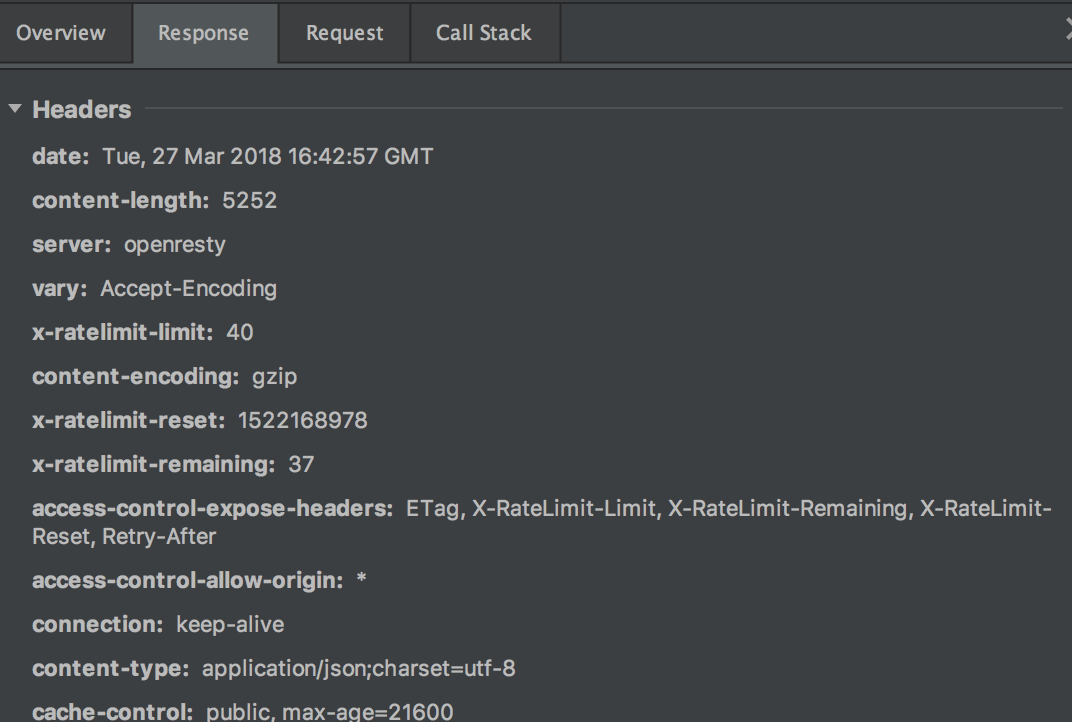Click the access-control-allow-origin asterisk value
This screenshot has height=722, width=1072.
(x=361, y=581)
